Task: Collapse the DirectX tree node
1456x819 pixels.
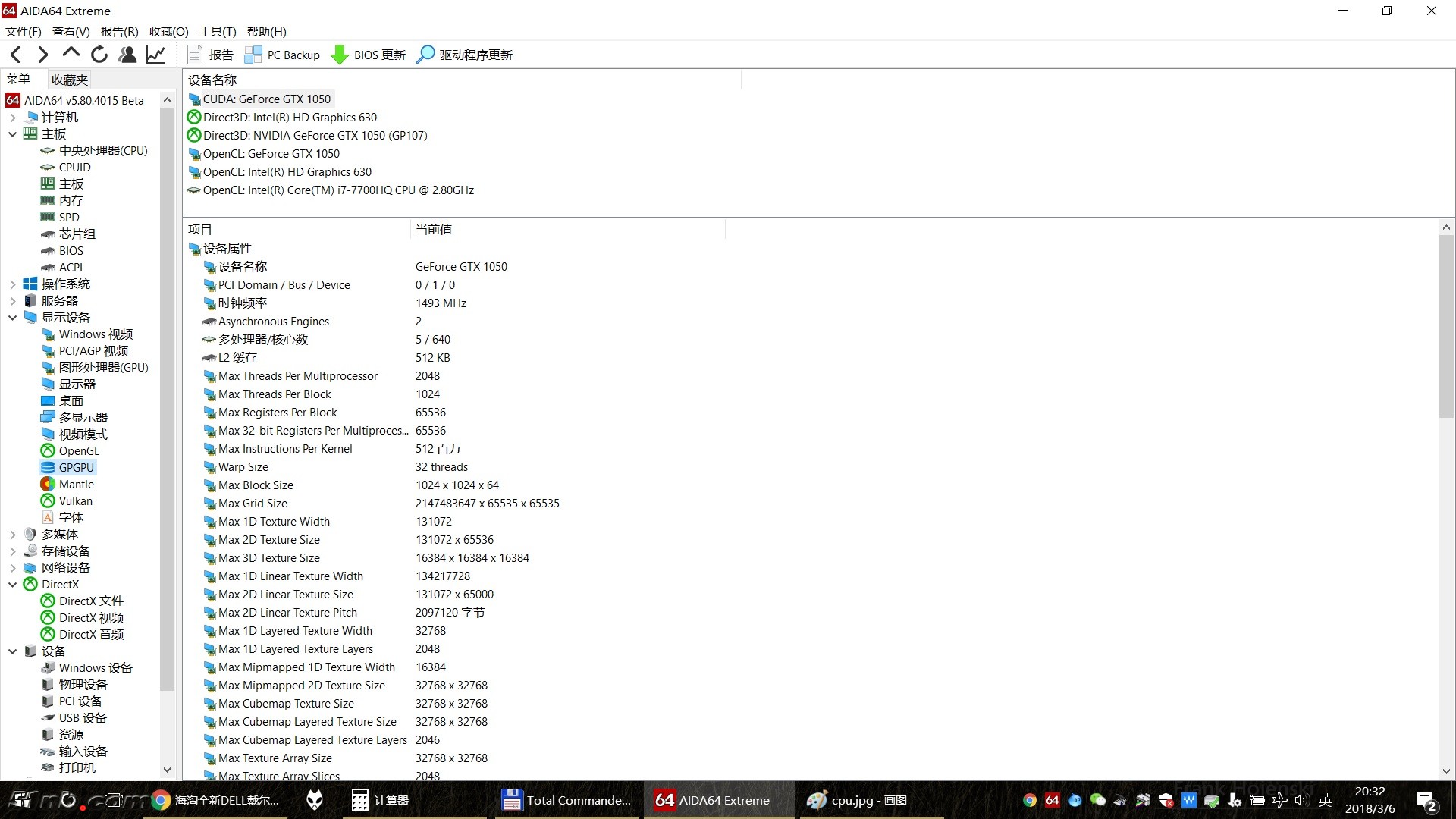Action: coord(12,585)
